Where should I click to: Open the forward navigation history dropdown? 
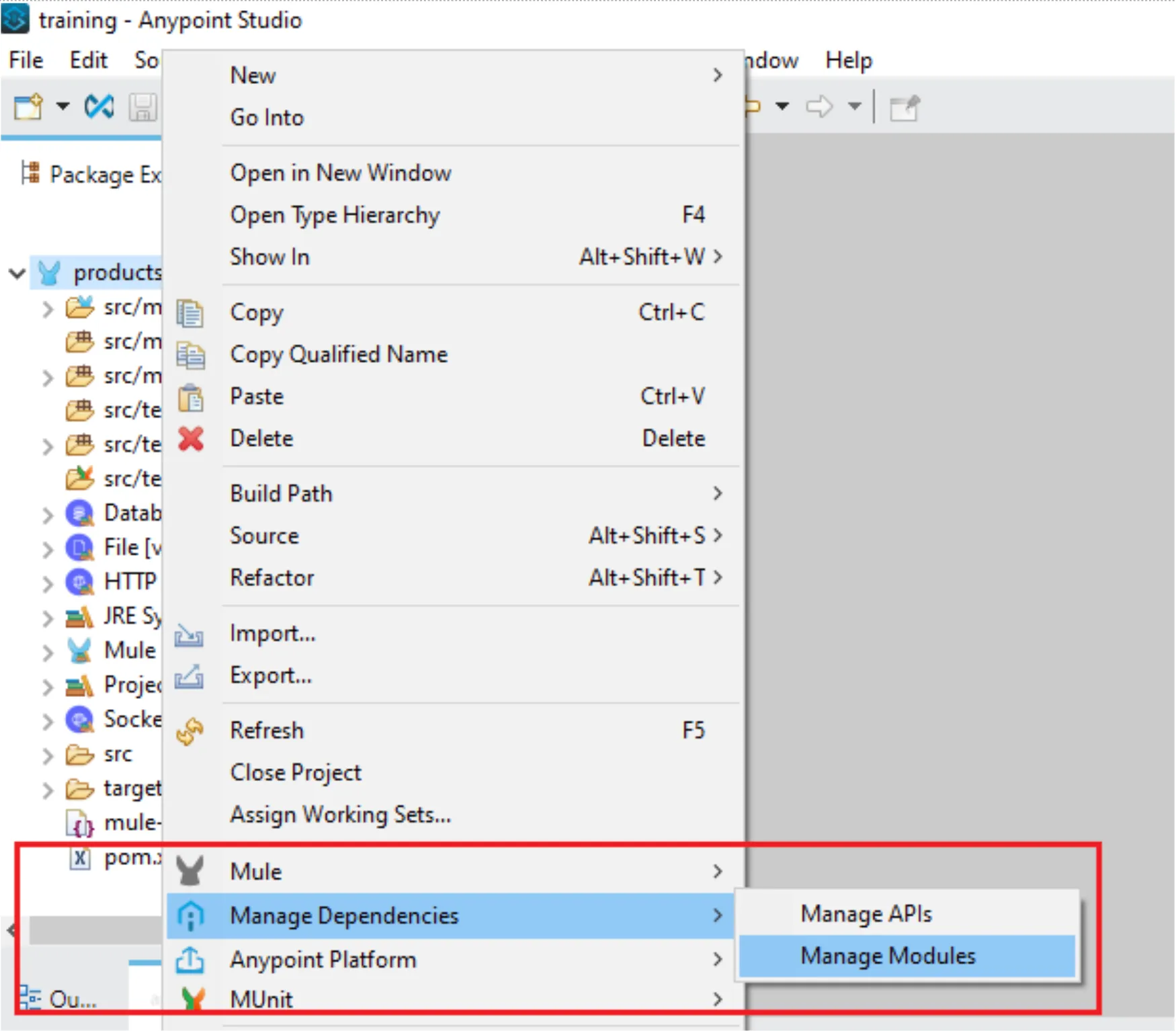point(854,106)
